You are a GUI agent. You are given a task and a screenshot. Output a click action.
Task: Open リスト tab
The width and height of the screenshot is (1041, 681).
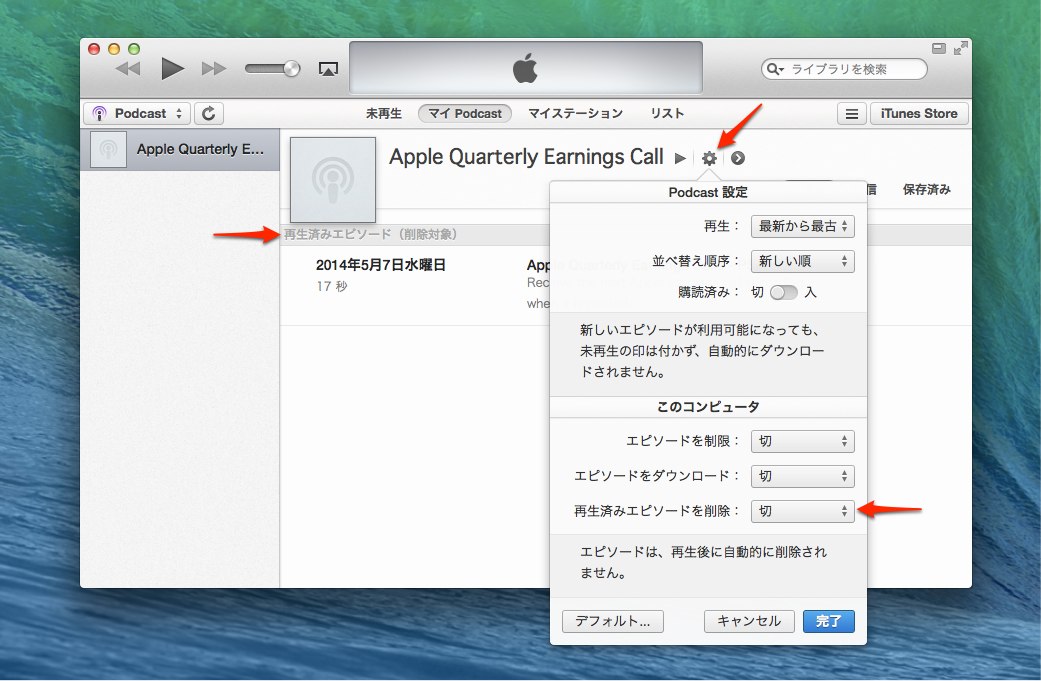point(667,114)
